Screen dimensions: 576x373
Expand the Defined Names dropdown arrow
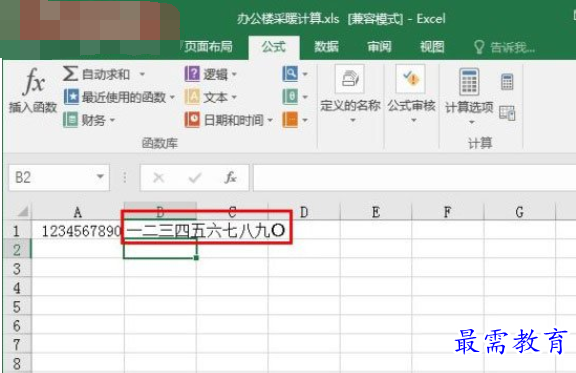(x=353, y=120)
